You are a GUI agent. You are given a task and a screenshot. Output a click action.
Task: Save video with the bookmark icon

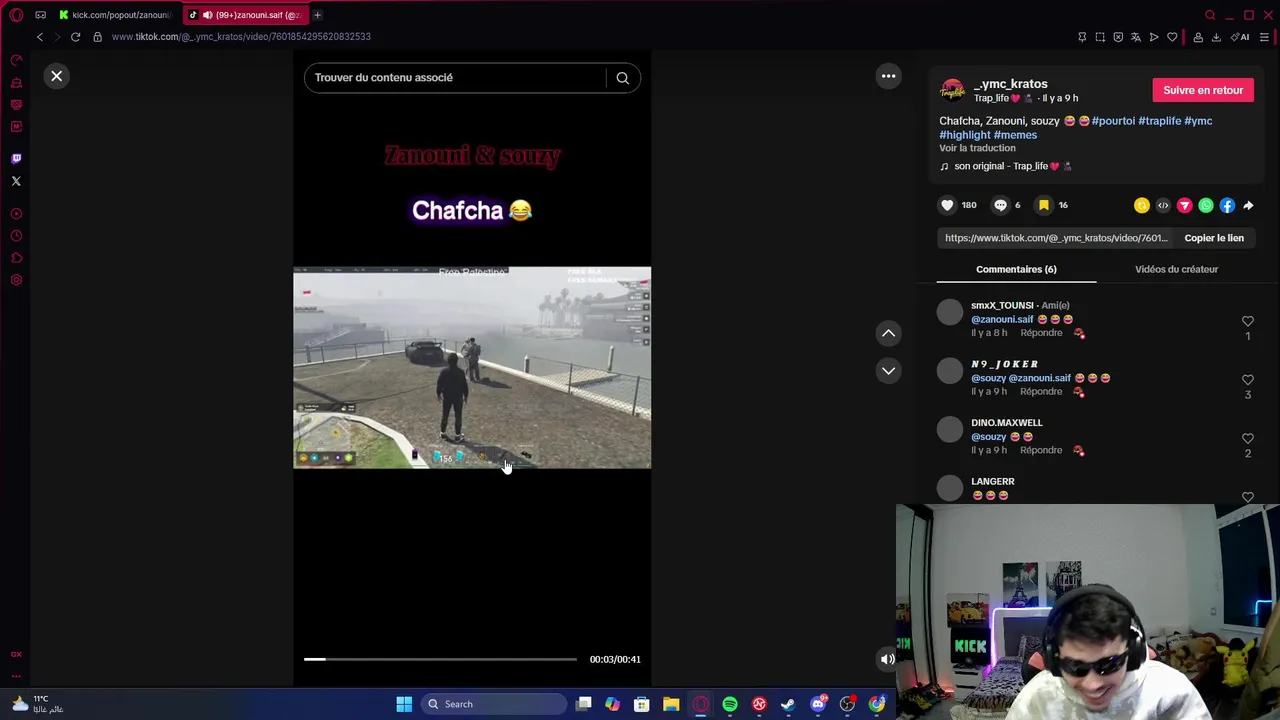pyautogui.click(x=1043, y=205)
